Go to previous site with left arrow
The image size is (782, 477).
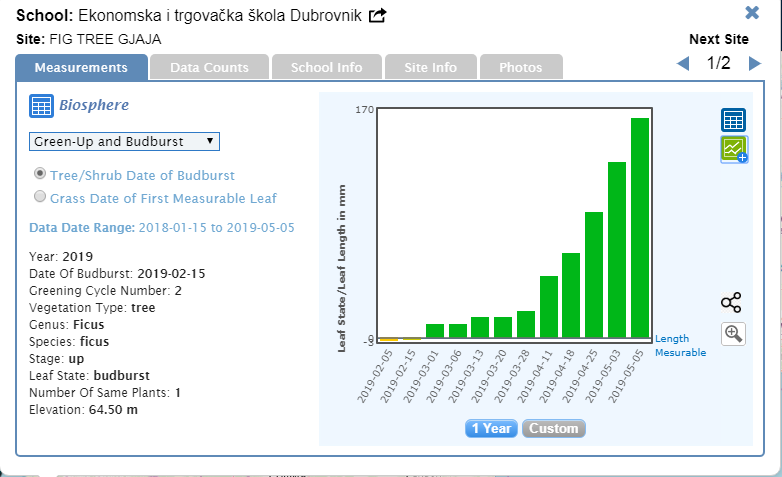pyautogui.click(x=683, y=65)
